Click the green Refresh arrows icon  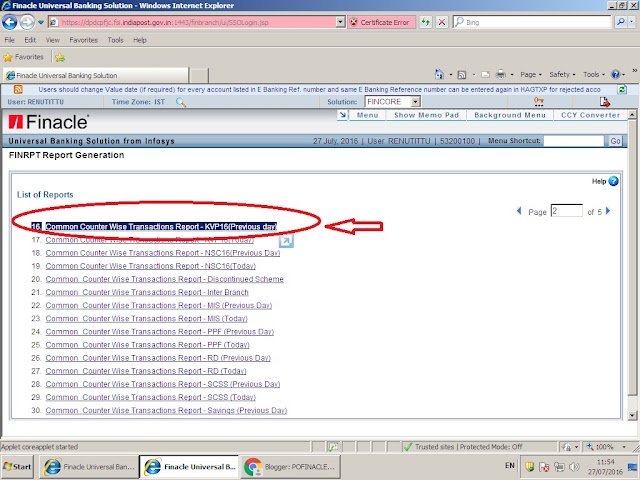pos(426,22)
